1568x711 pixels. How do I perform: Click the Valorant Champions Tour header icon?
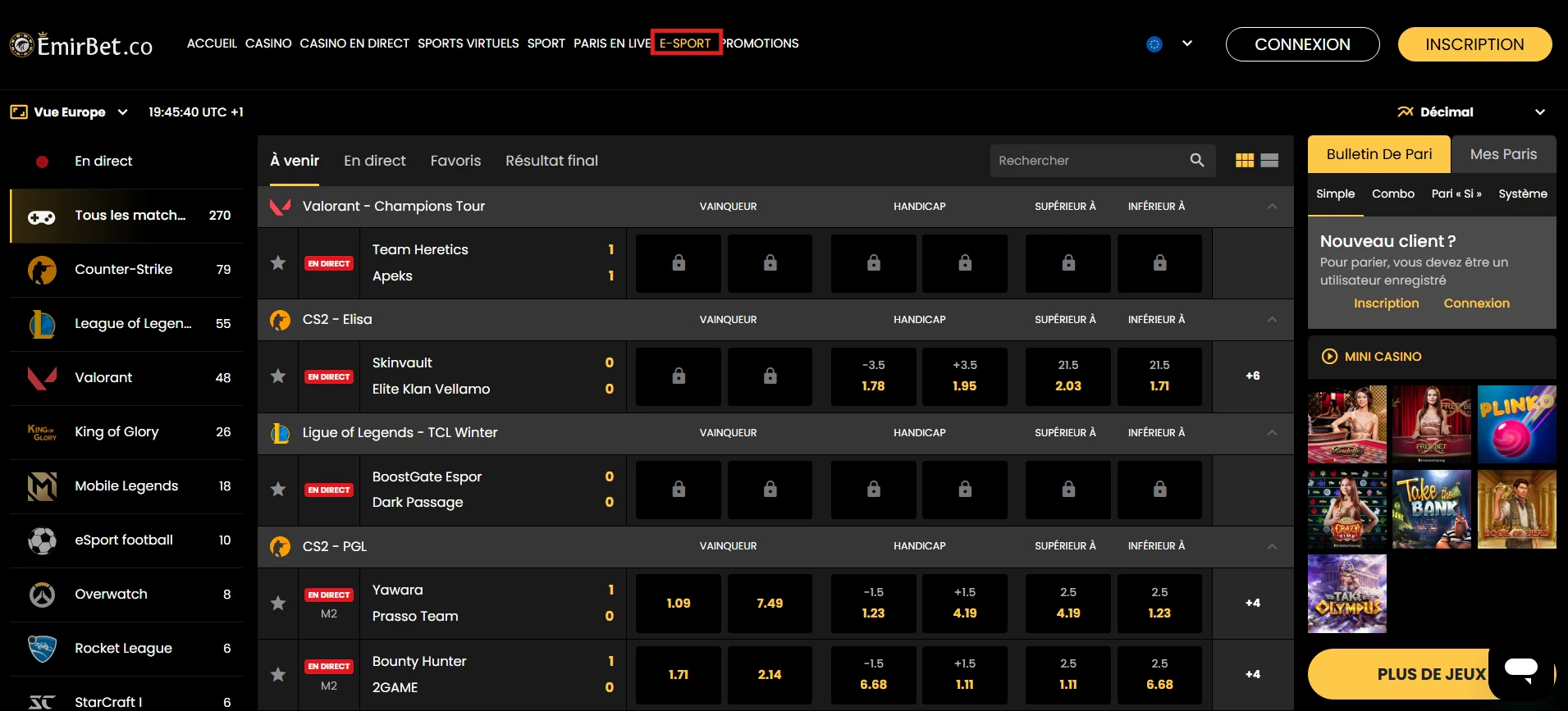coord(280,207)
